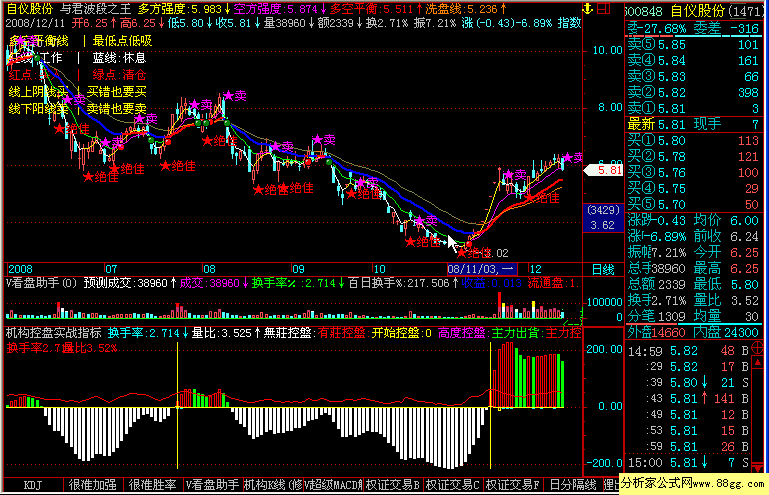Open the 权证交易B tab
The image size is (769, 495).
[393, 485]
